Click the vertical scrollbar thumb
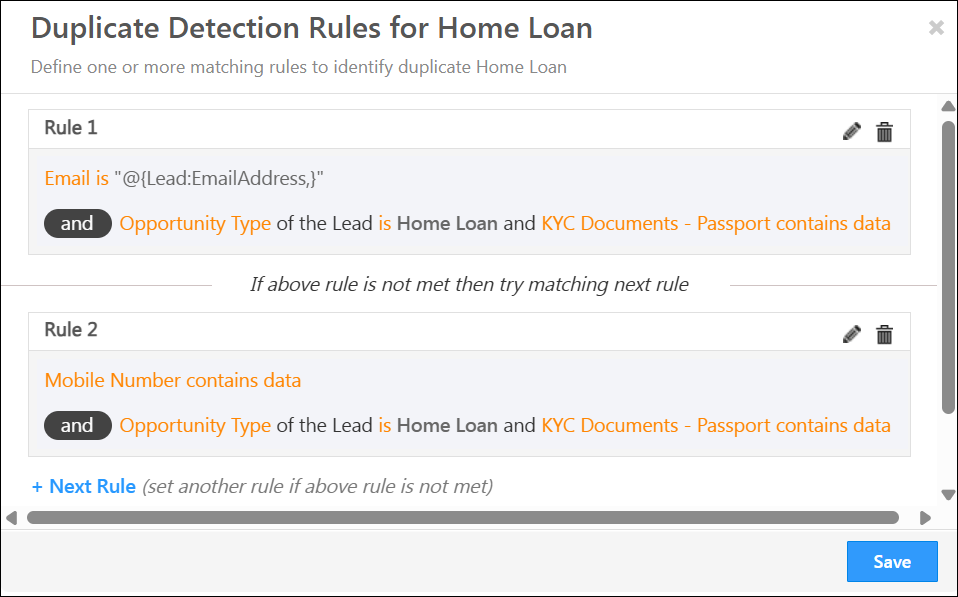The width and height of the screenshot is (958, 597). (x=948, y=268)
